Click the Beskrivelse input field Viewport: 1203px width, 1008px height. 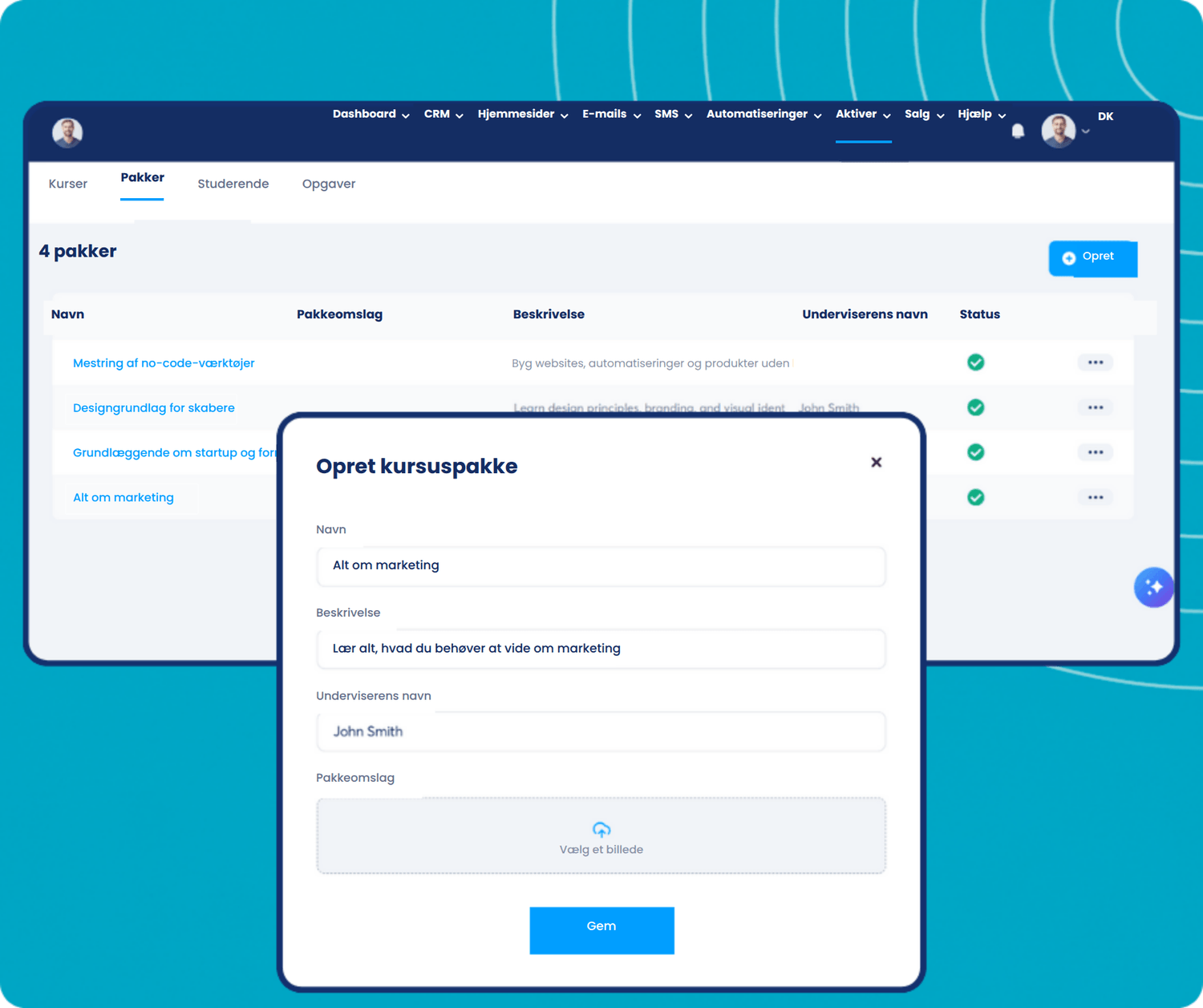click(x=601, y=649)
